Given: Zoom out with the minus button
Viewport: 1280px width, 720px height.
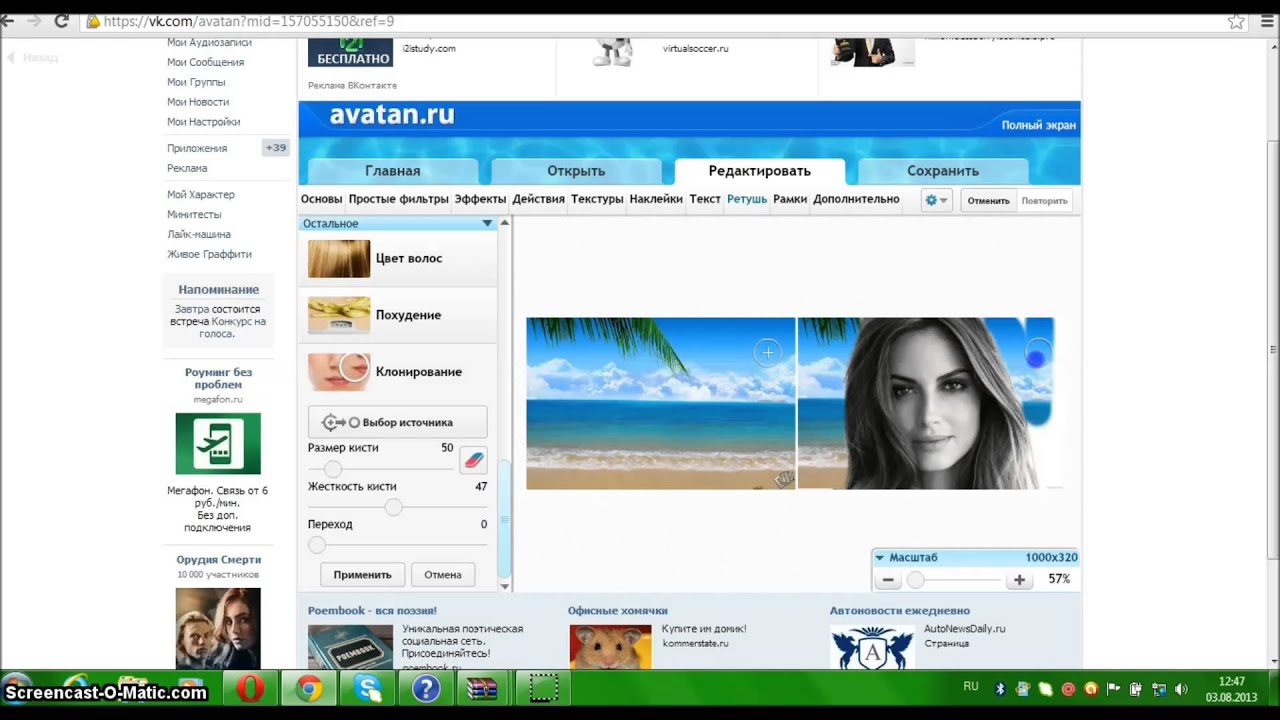Looking at the screenshot, I should 888,580.
